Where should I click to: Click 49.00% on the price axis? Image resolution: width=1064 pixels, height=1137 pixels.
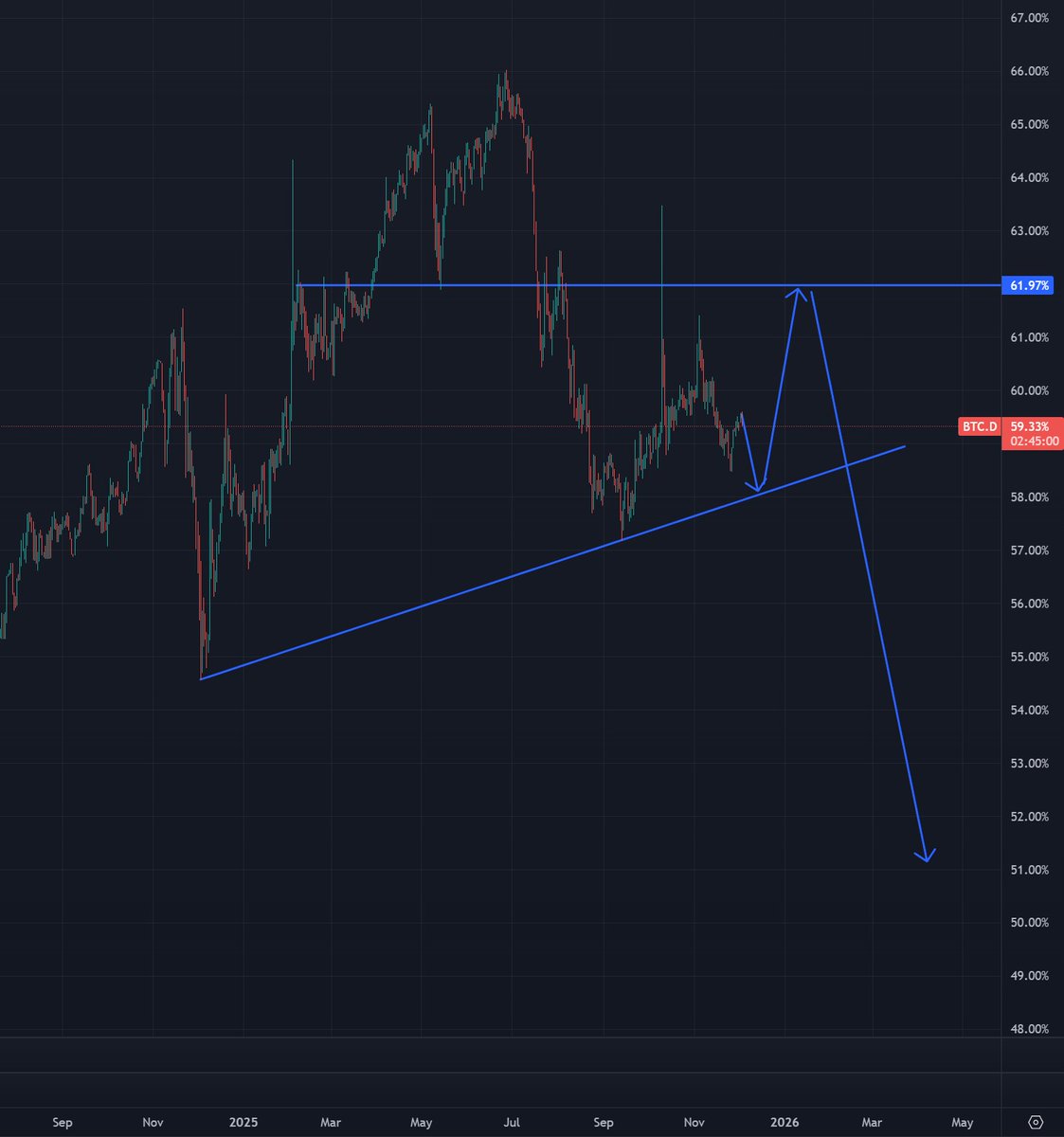(x=1028, y=975)
